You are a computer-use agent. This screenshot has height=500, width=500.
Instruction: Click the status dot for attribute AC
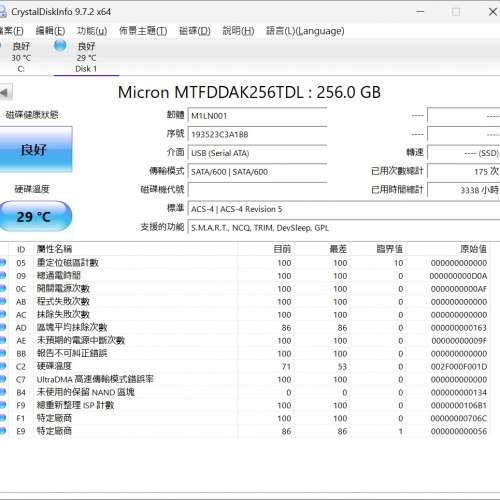pos(3,314)
